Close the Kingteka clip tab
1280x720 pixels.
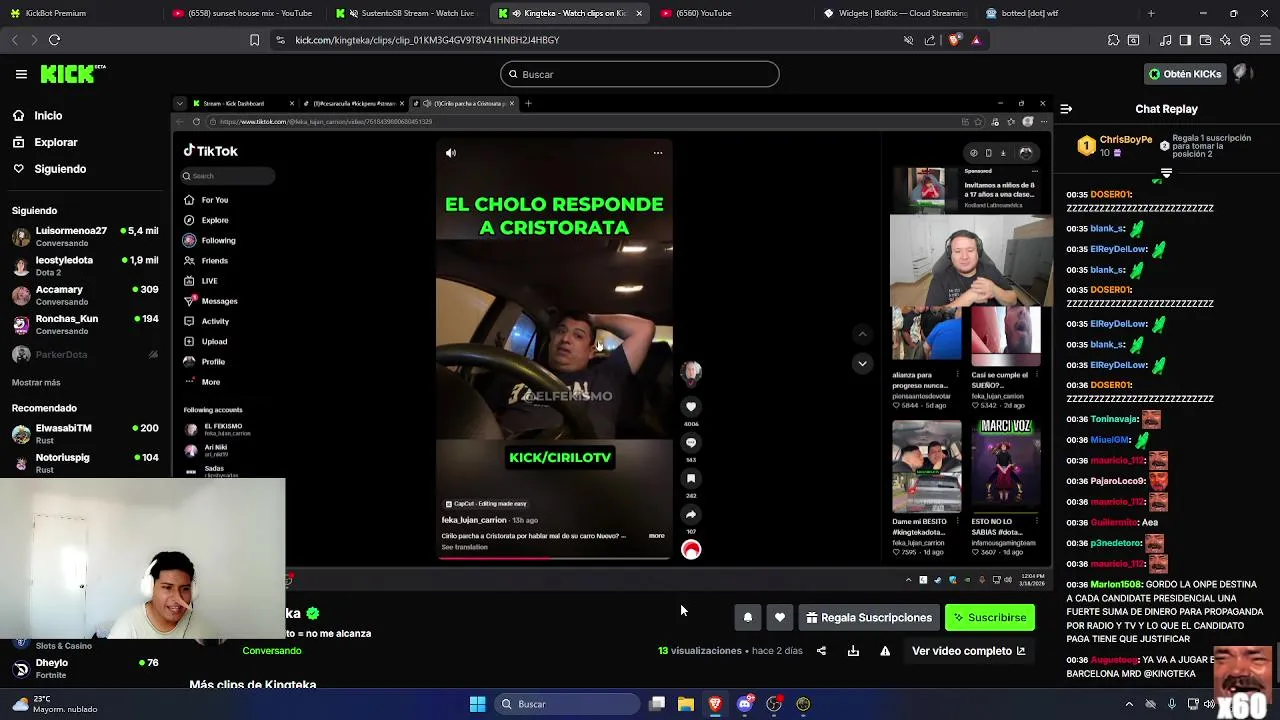(639, 13)
